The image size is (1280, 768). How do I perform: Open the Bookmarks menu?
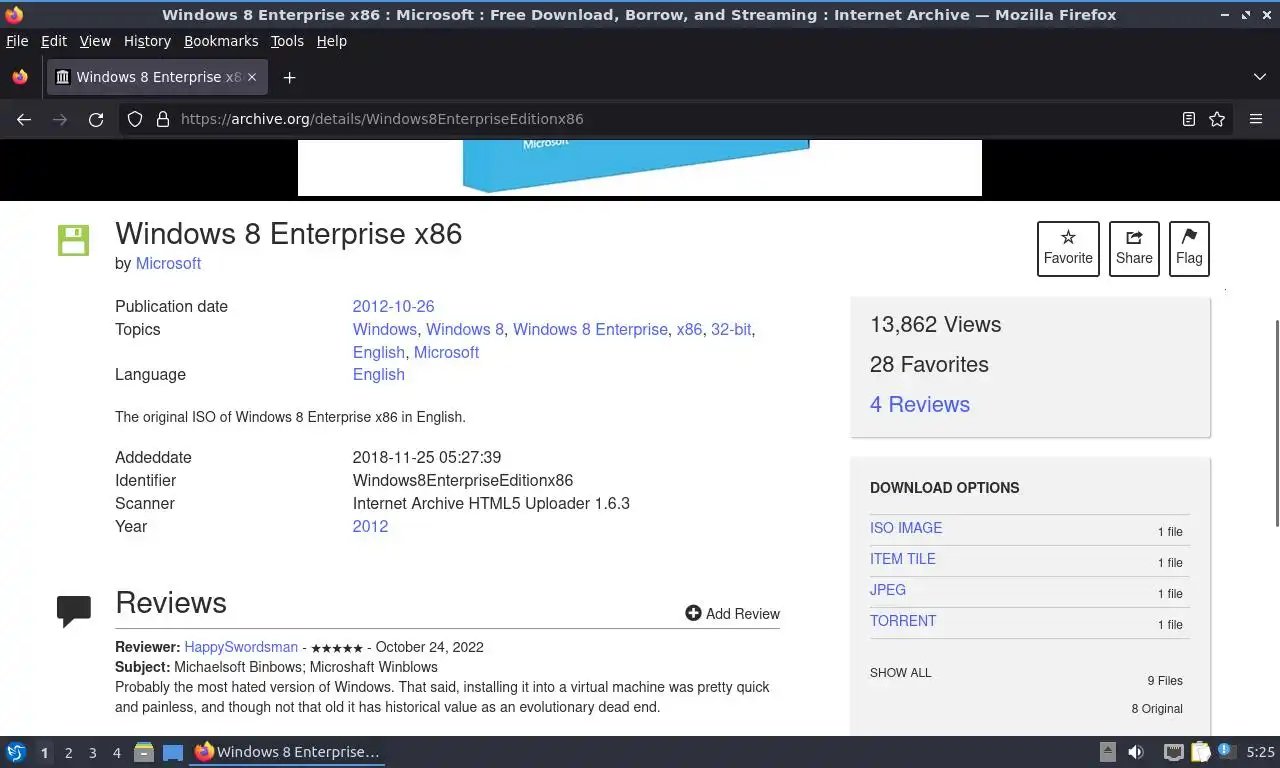point(221,41)
